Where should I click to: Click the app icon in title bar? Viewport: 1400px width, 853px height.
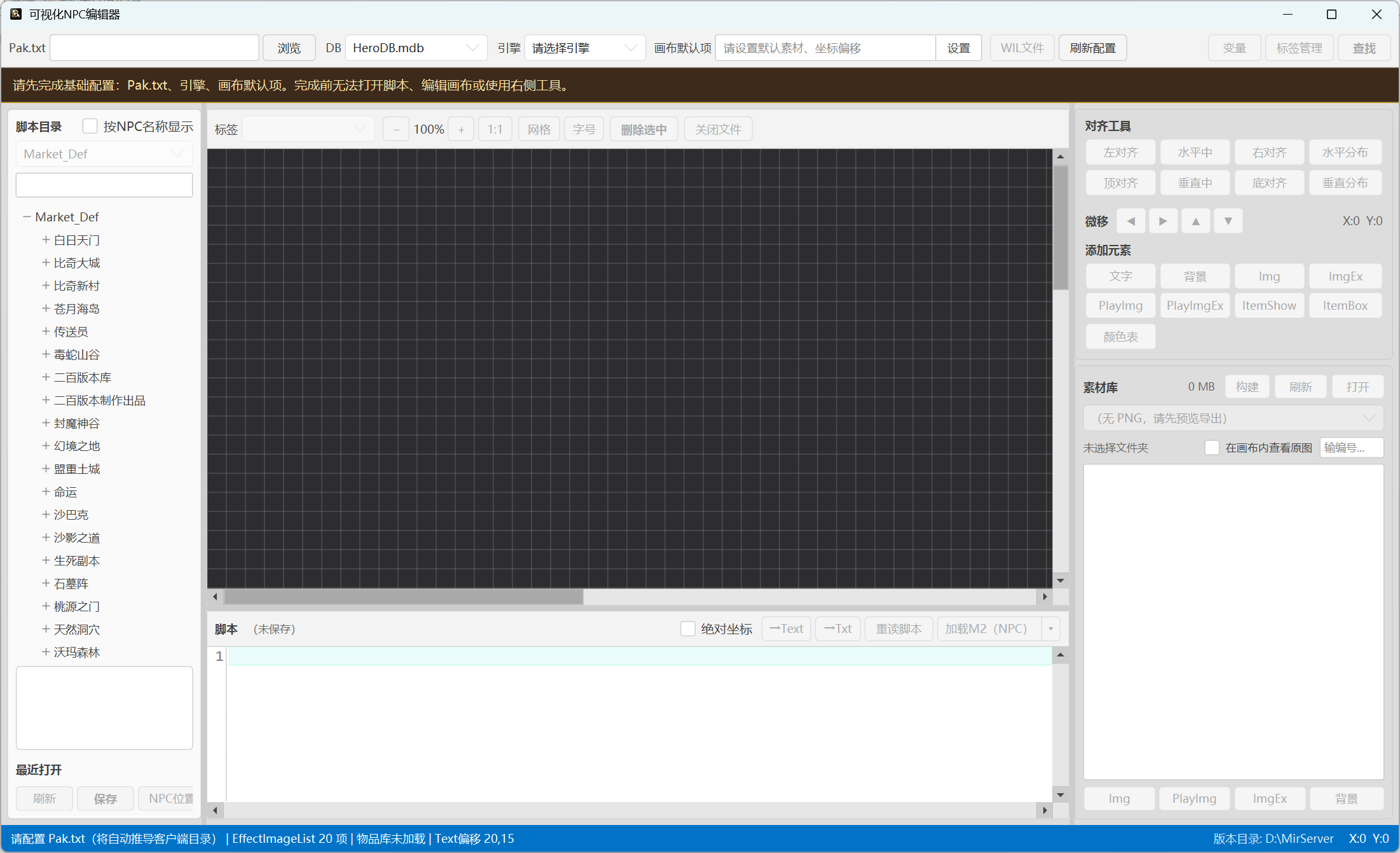point(16,14)
